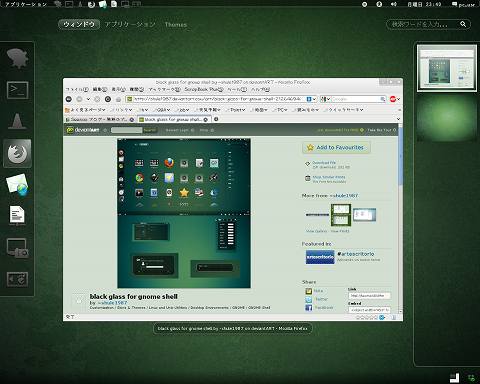Open the bottom dash icon with the checkmark
The height and width of the screenshot is (384, 480).
17,279
